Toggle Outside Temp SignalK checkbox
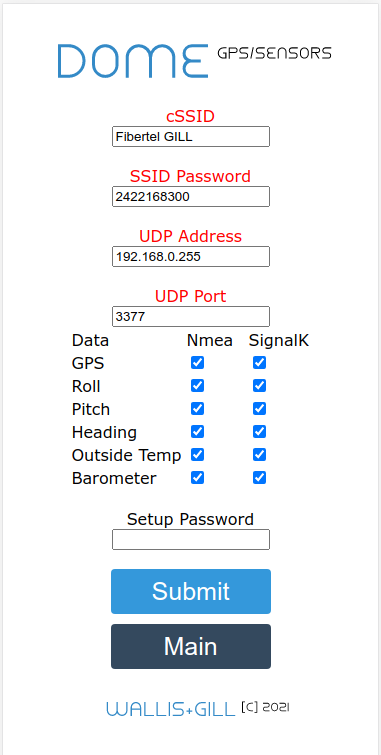 [259, 455]
